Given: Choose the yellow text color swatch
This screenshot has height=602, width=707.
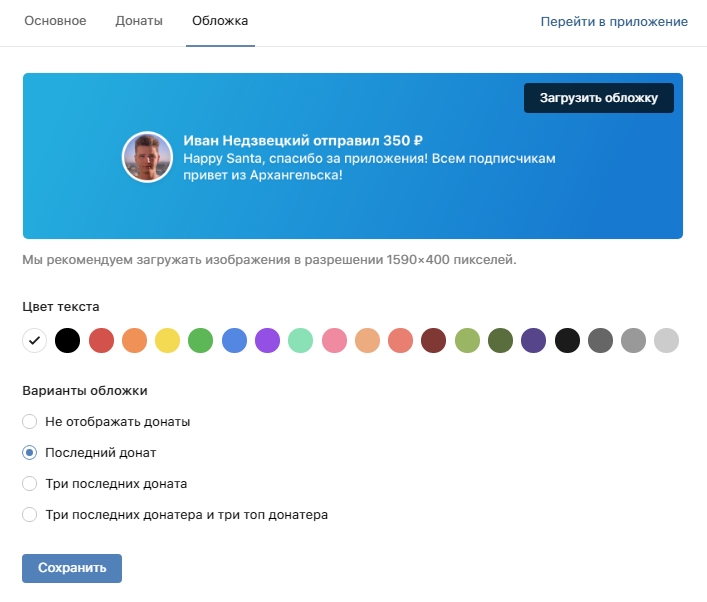Looking at the screenshot, I should (167, 340).
